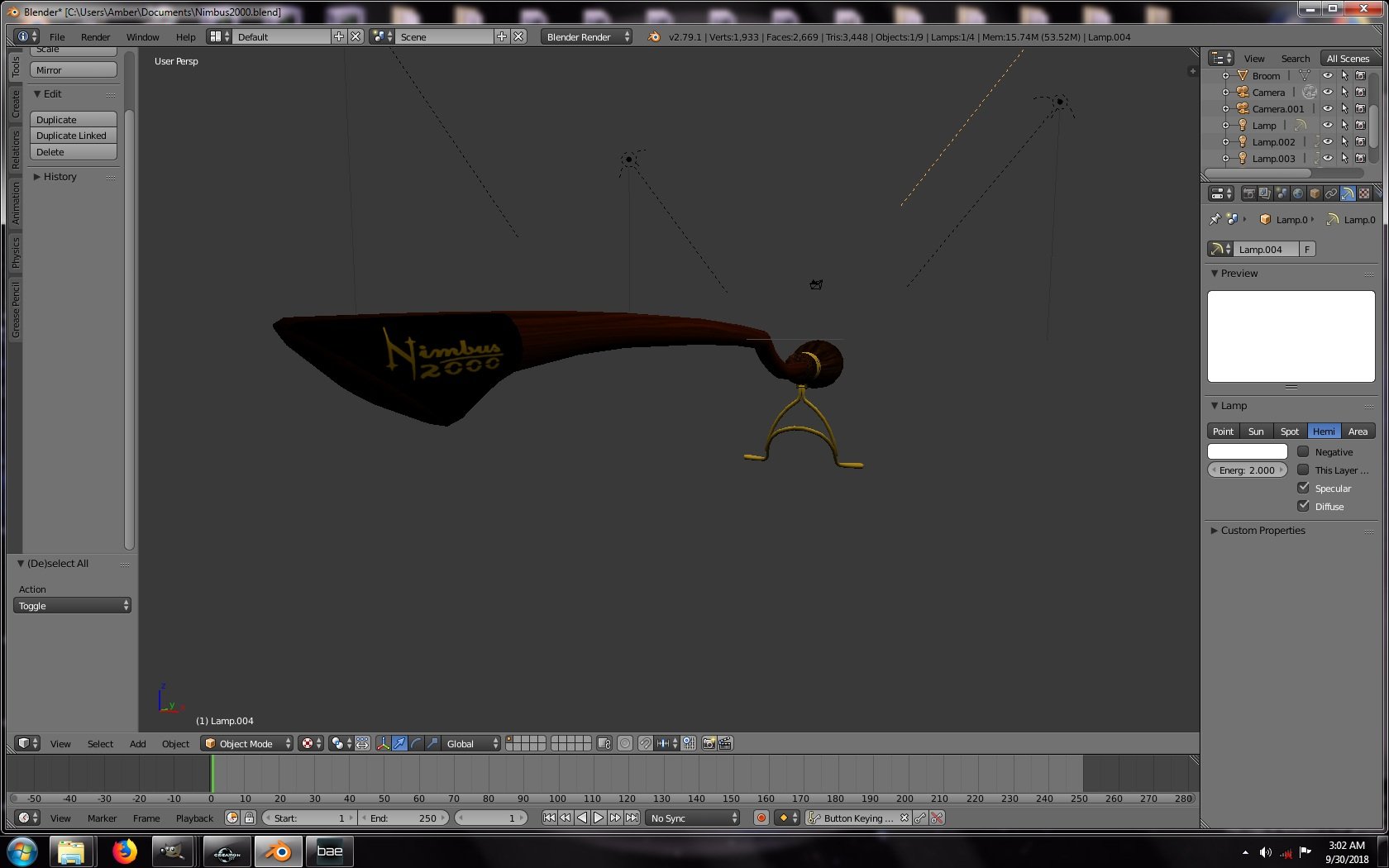Screen dimensions: 1389x868
Task: Click the OpenGL render image icon
Action: pos(709,743)
